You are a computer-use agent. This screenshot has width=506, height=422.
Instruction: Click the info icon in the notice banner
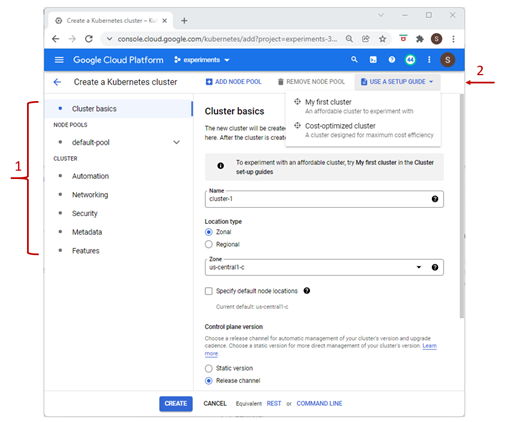click(x=221, y=166)
